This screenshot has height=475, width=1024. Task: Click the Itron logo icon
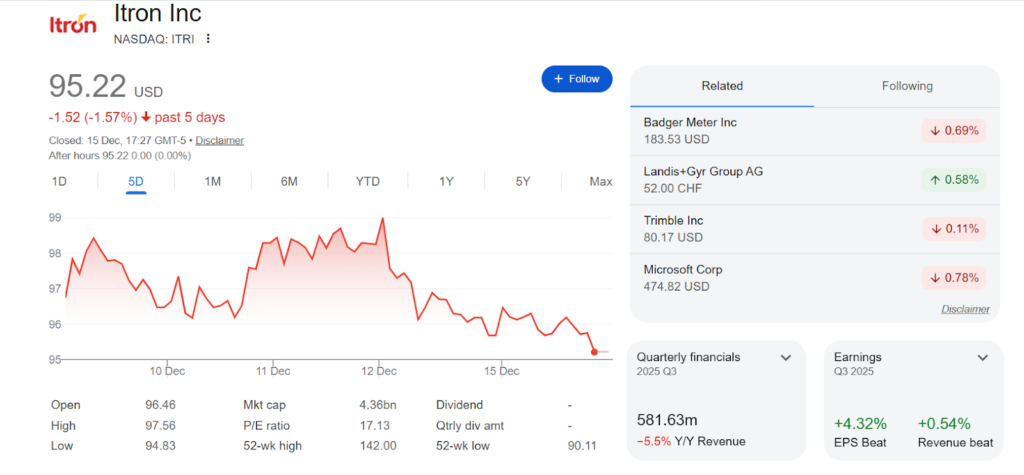click(73, 23)
